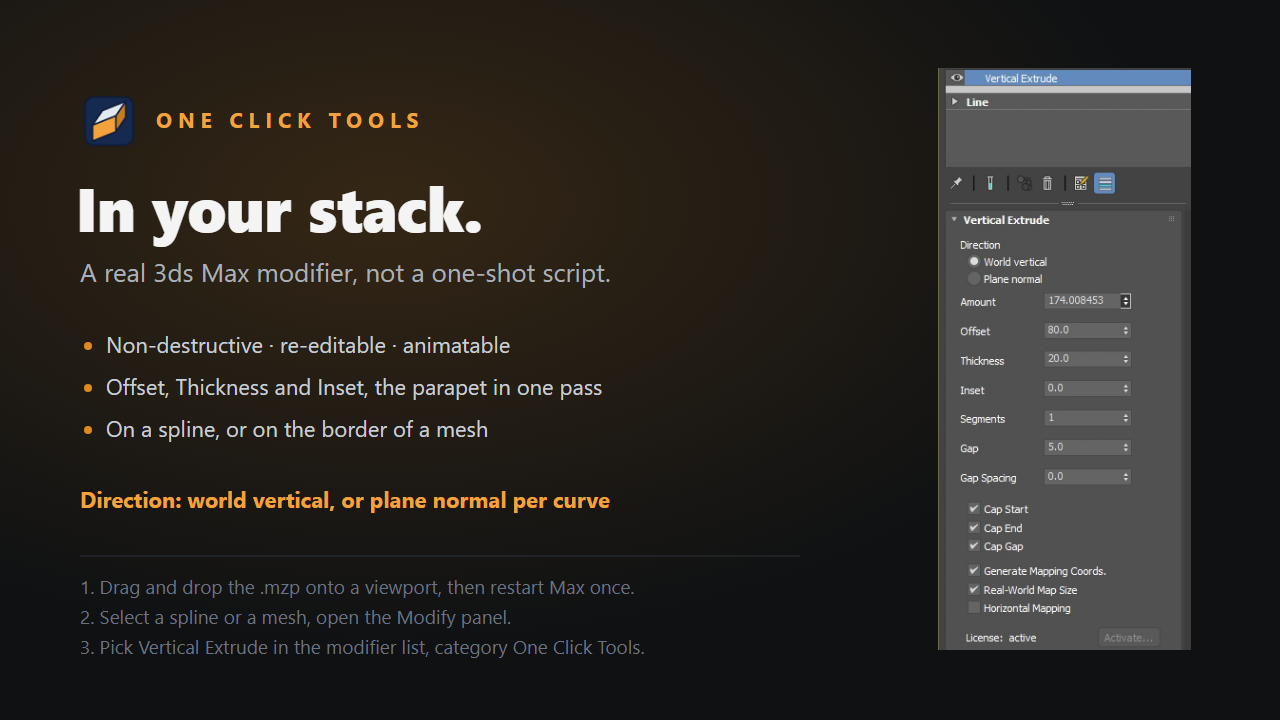Click the Offset field showing 80.0
Viewport: 1280px width, 720px height.
(x=1082, y=330)
